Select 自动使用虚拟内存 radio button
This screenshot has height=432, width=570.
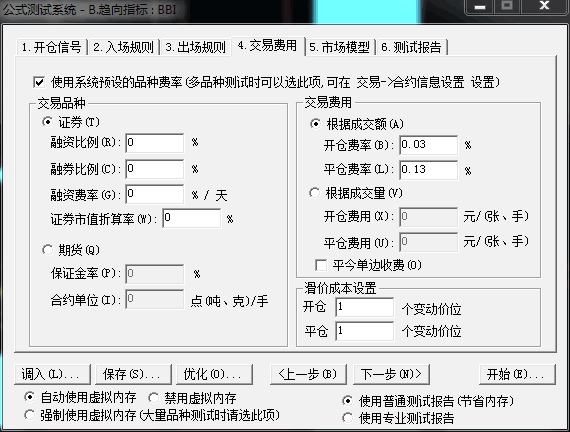29,397
